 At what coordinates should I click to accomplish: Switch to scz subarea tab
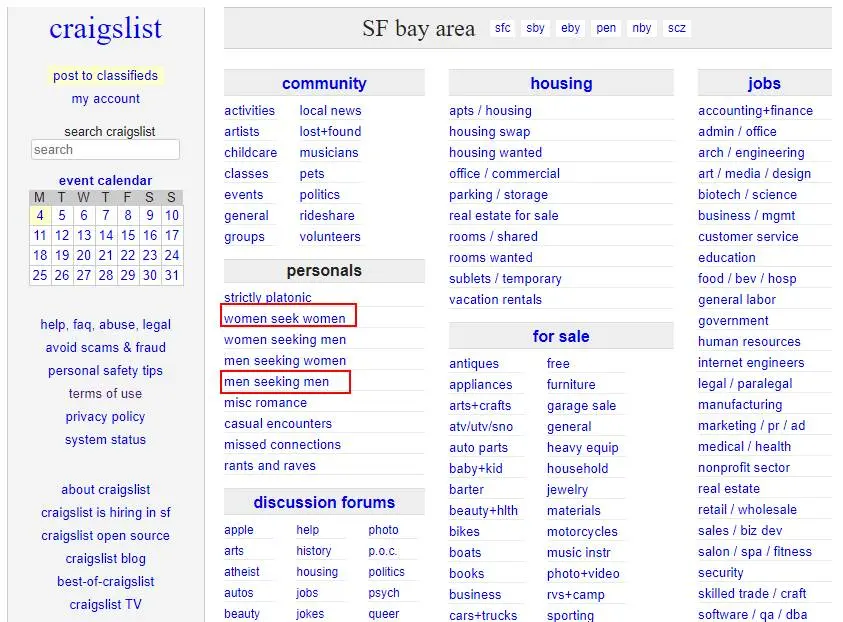click(x=677, y=28)
